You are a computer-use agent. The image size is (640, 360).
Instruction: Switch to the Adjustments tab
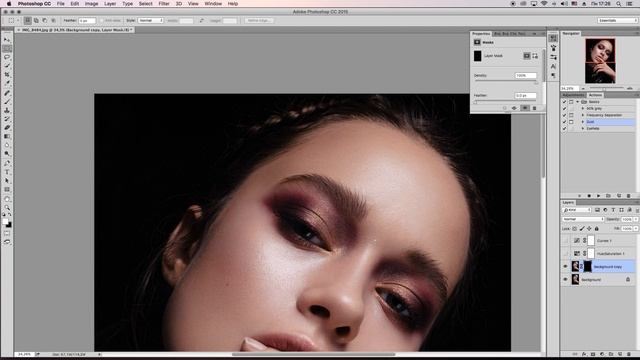coord(573,95)
